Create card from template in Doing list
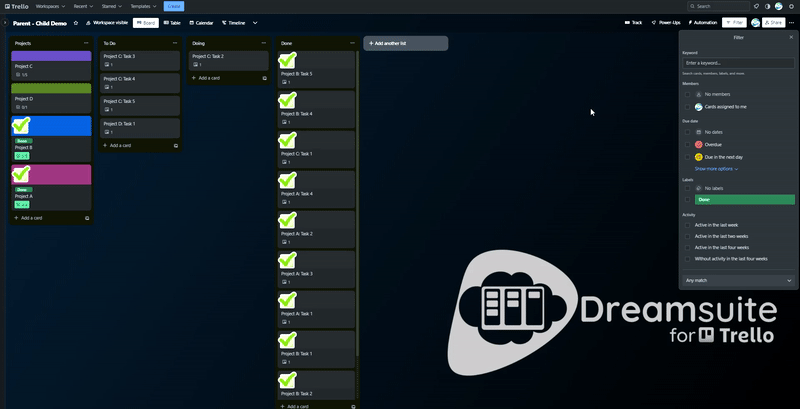This screenshot has width=800, height=409. pyautogui.click(x=265, y=79)
